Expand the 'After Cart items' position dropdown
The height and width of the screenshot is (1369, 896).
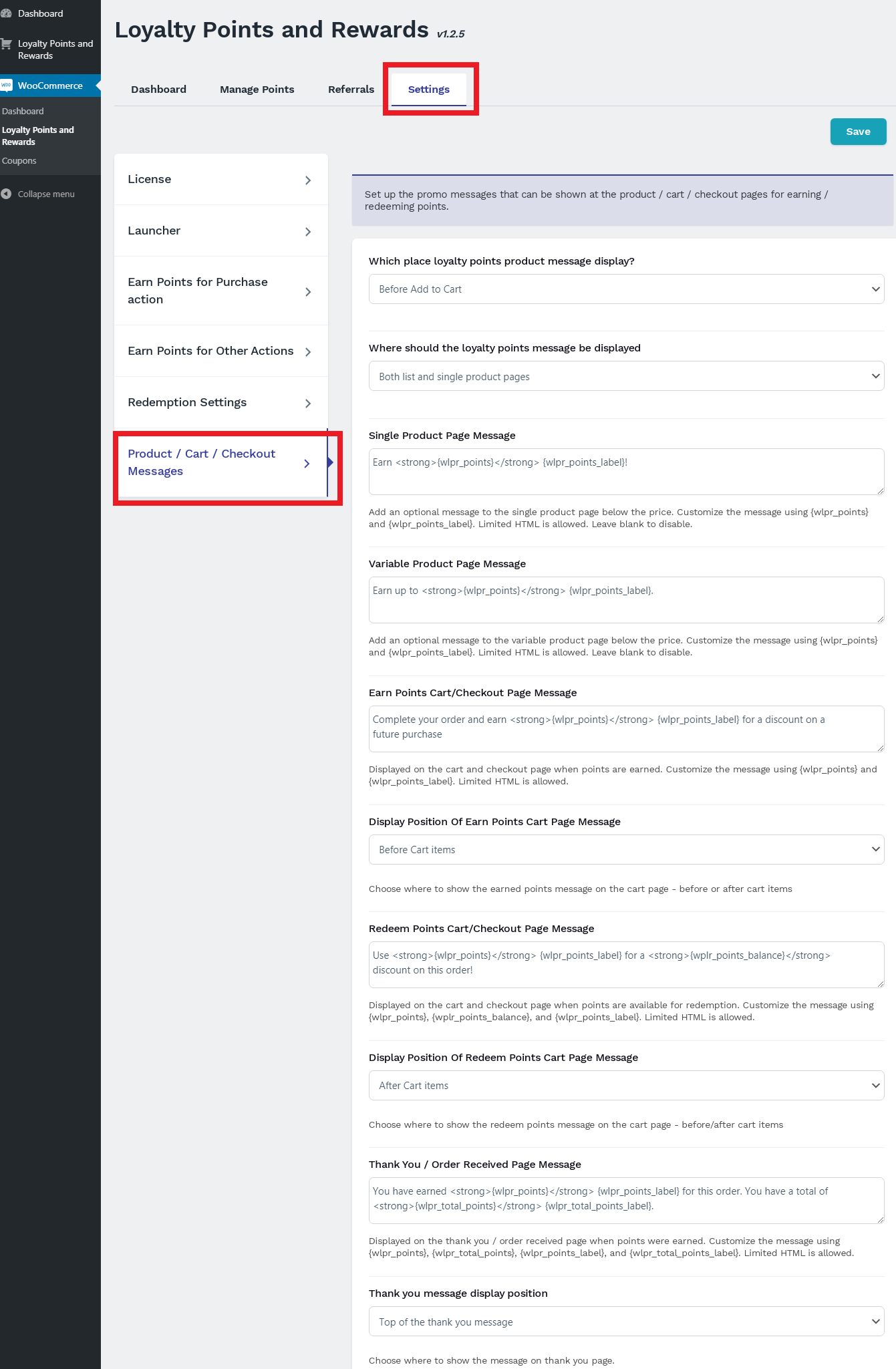pyautogui.click(x=626, y=1085)
